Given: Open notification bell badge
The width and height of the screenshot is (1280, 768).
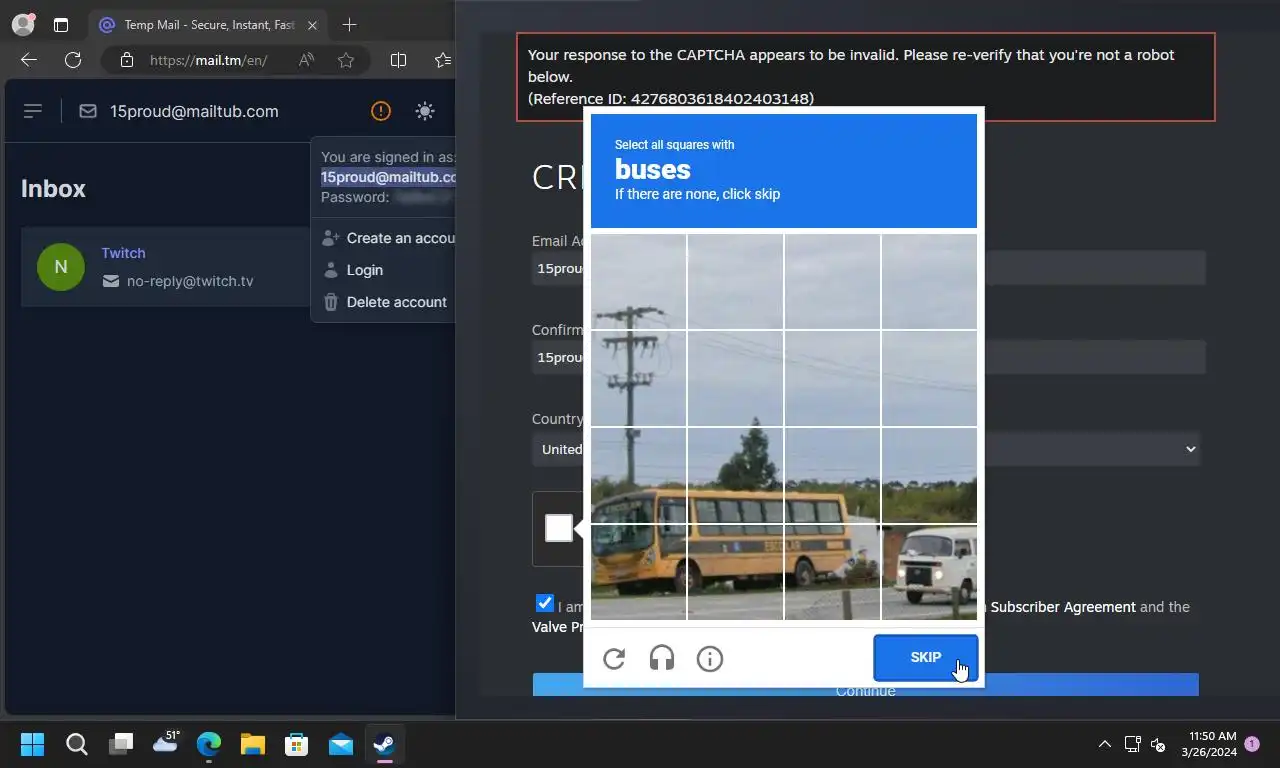Looking at the screenshot, I should pos(1252,744).
